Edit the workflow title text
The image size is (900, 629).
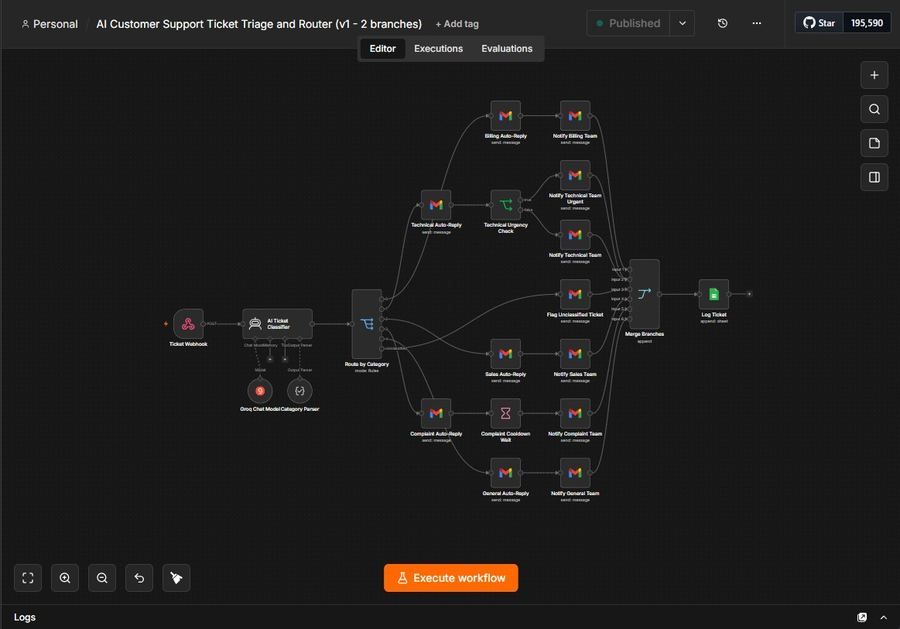tap(259, 24)
